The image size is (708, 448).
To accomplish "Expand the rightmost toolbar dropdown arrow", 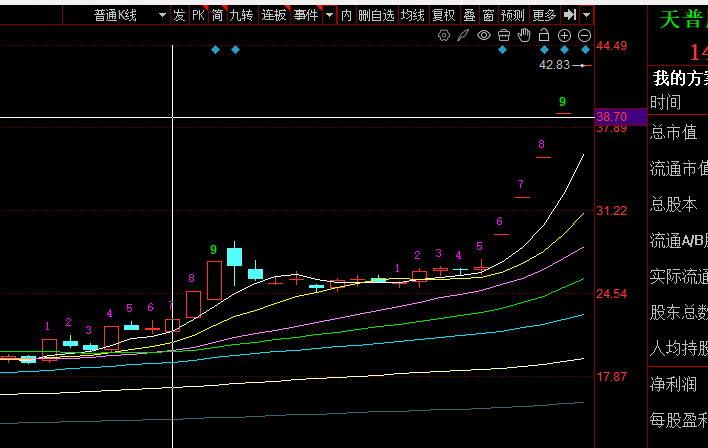I will point(586,15).
